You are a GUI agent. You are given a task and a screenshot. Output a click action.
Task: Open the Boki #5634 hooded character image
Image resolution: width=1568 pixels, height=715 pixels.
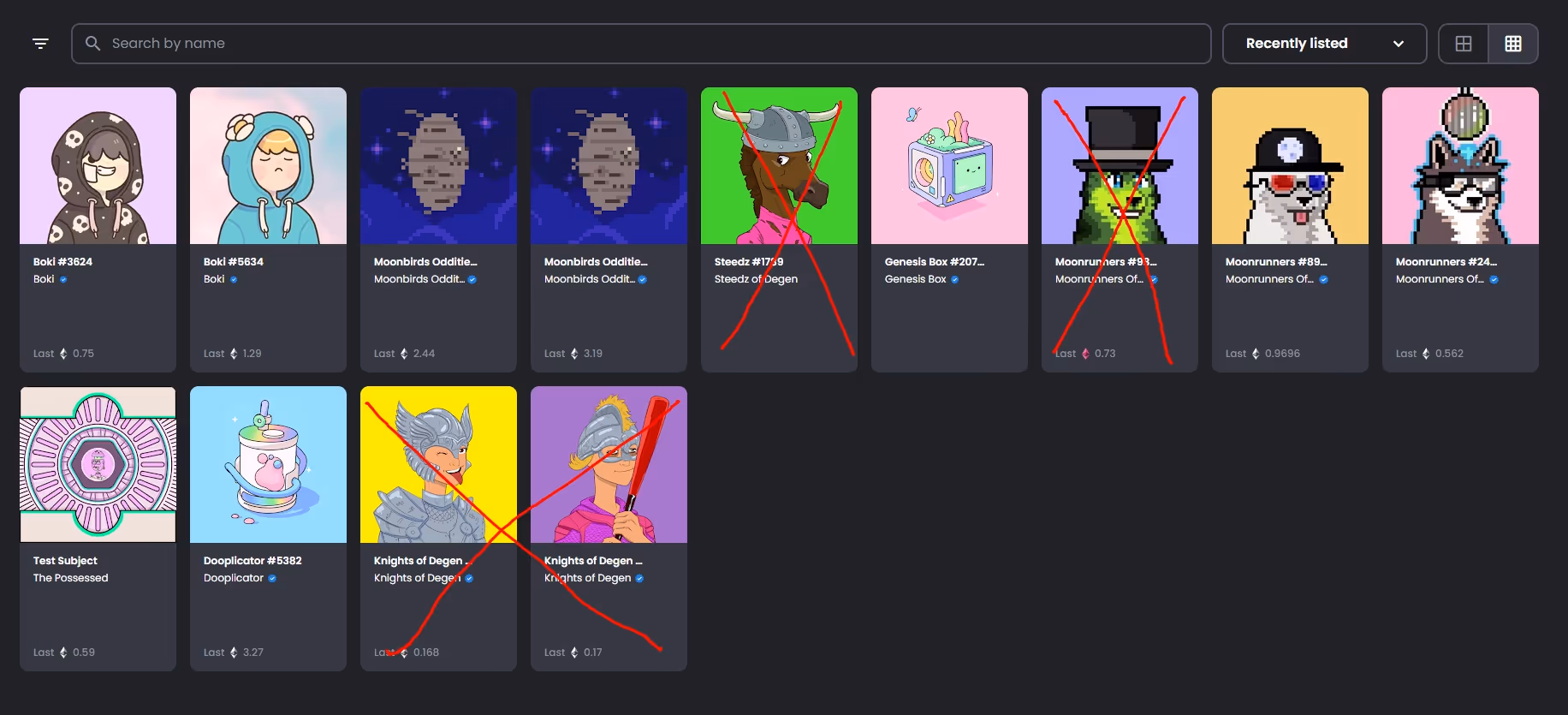[268, 166]
